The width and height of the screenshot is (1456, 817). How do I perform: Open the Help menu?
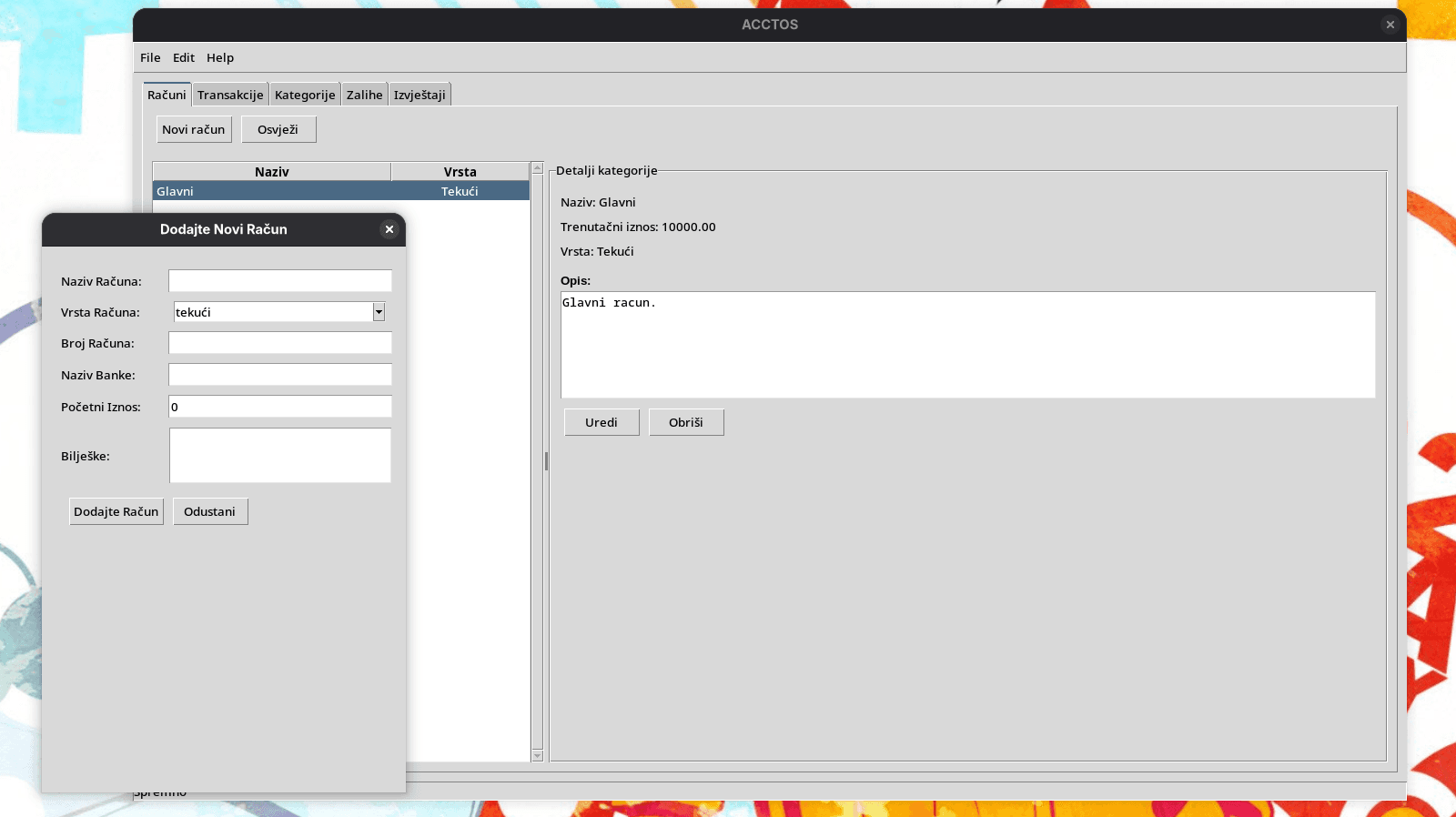(x=220, y=57)
